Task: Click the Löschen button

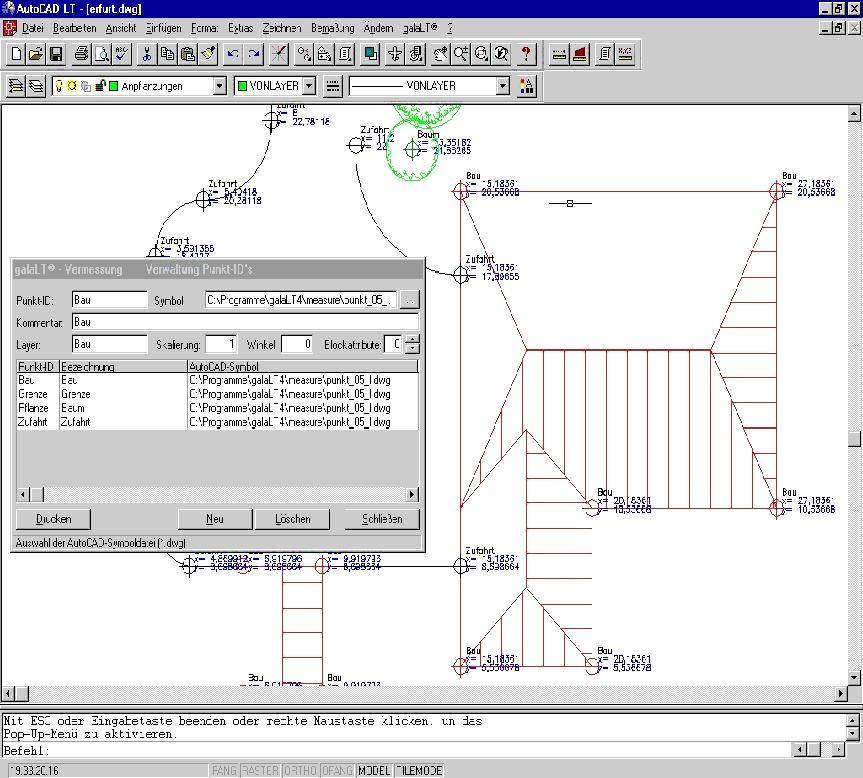Action: pos(292,519)
